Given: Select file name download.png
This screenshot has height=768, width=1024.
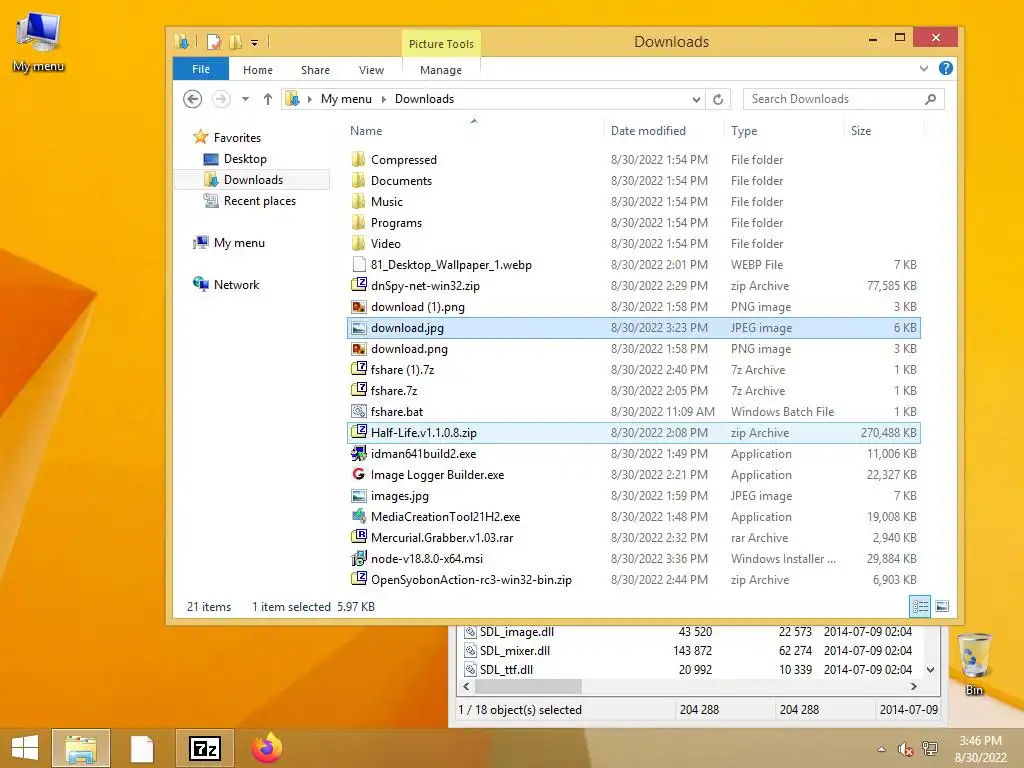Looking at the screenshot, I should (409, 349).
